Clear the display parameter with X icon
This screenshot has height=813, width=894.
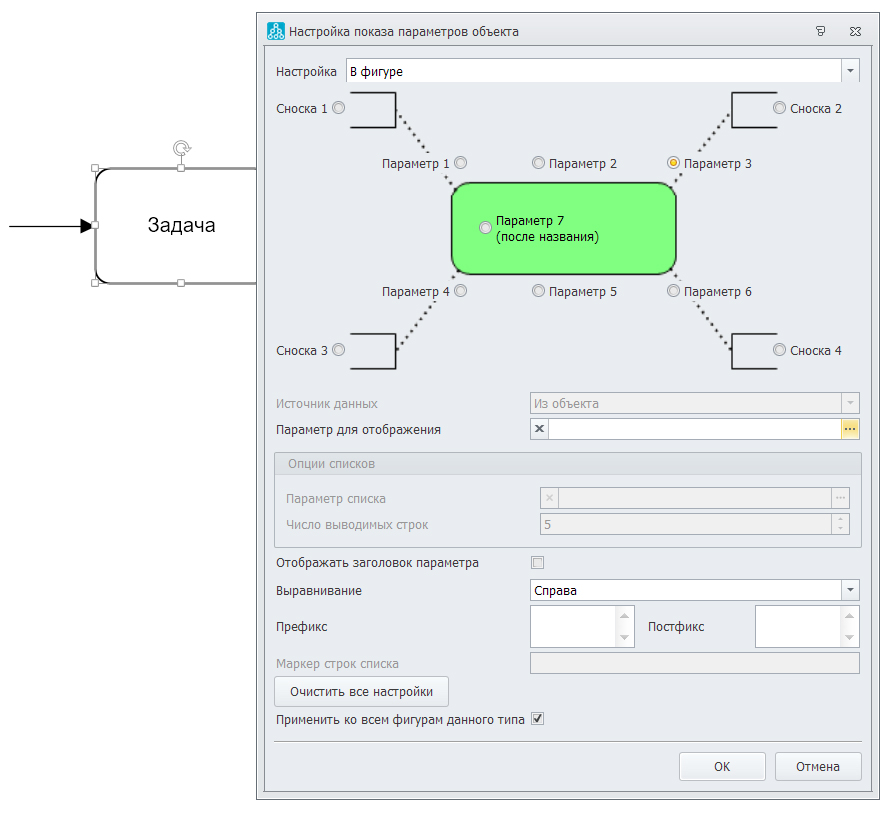pos(540,429)
